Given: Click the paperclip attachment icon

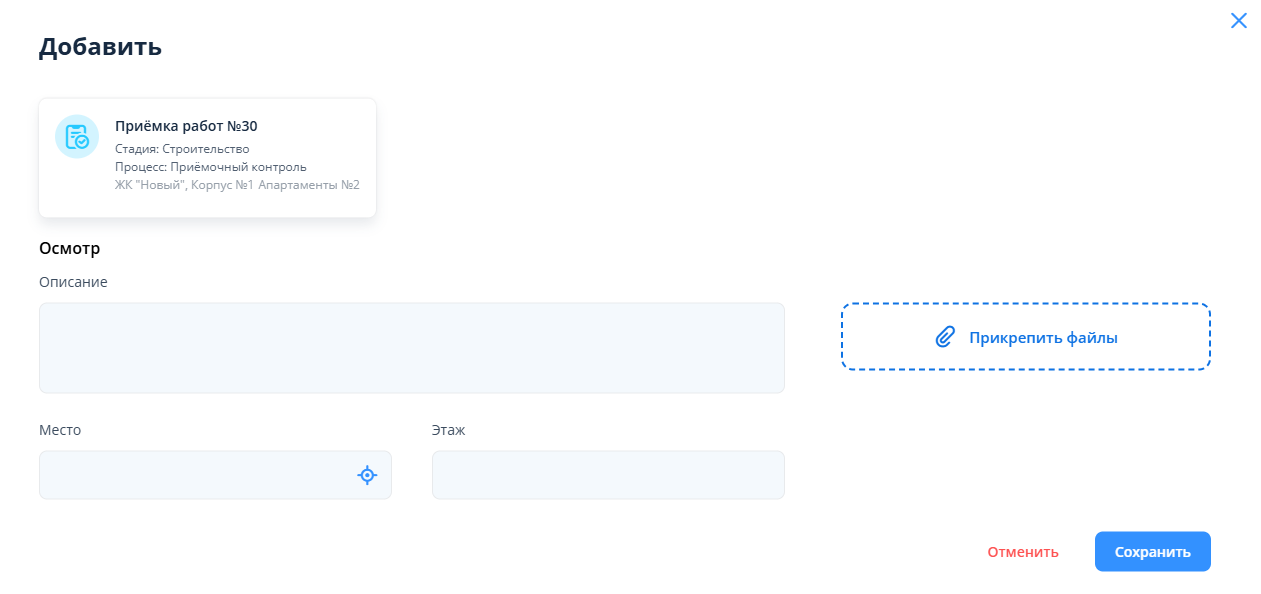Looking at the screenshot, I should [x=945, y=337].
